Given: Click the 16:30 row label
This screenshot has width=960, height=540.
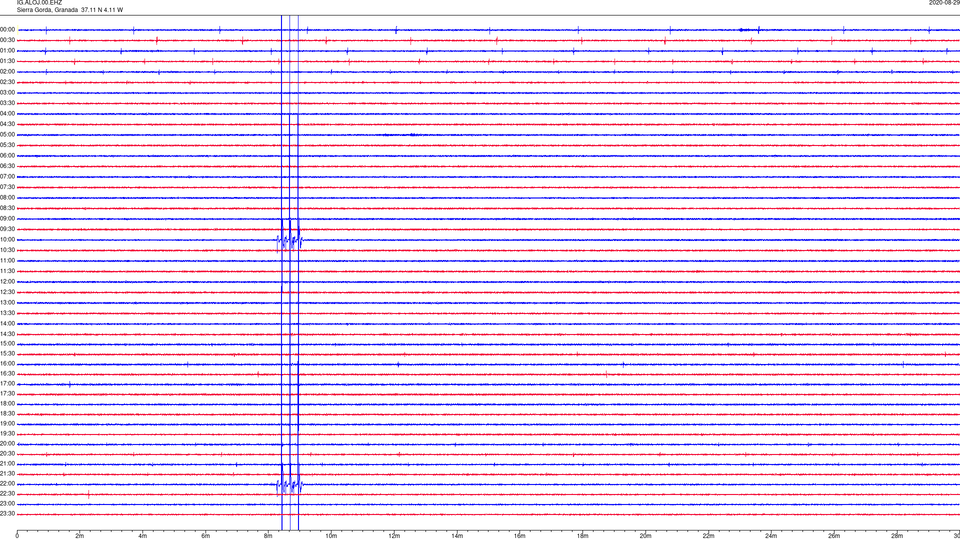Looking at the screenshot, I should (x=7, y=373).
